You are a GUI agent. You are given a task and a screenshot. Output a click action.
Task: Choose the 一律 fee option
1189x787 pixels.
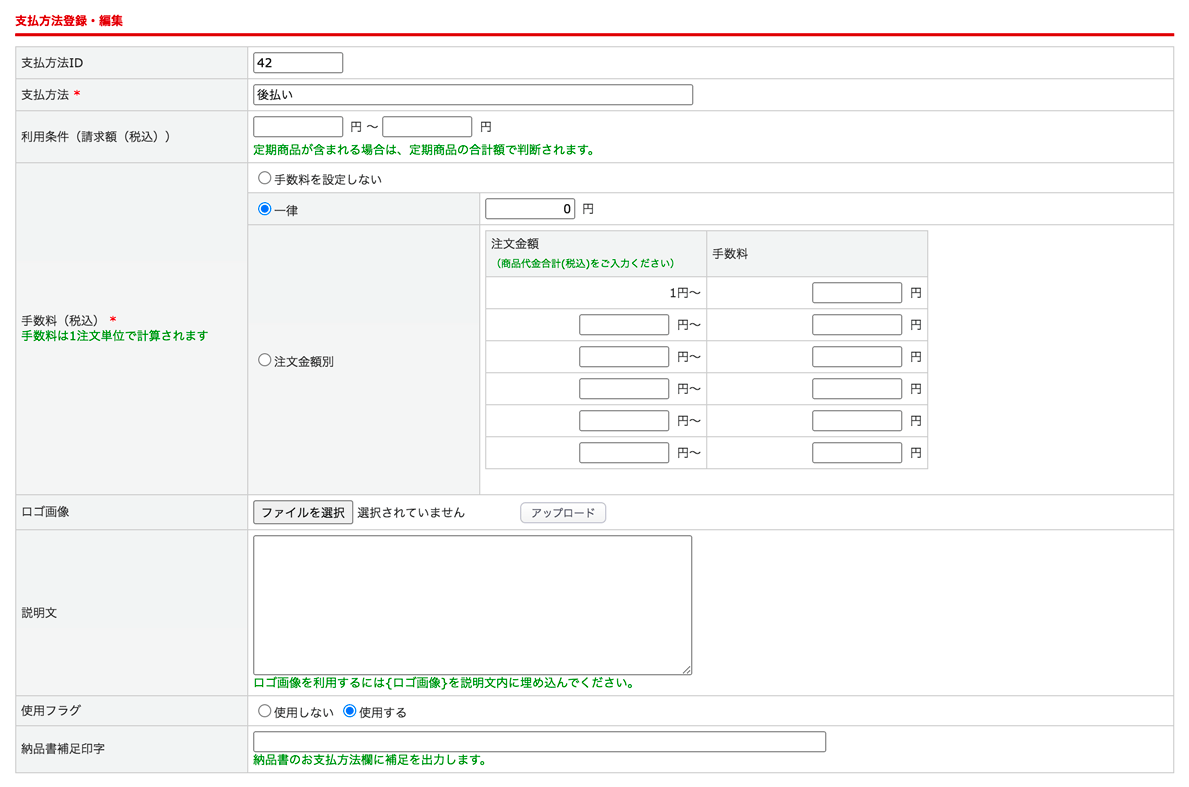265,210
